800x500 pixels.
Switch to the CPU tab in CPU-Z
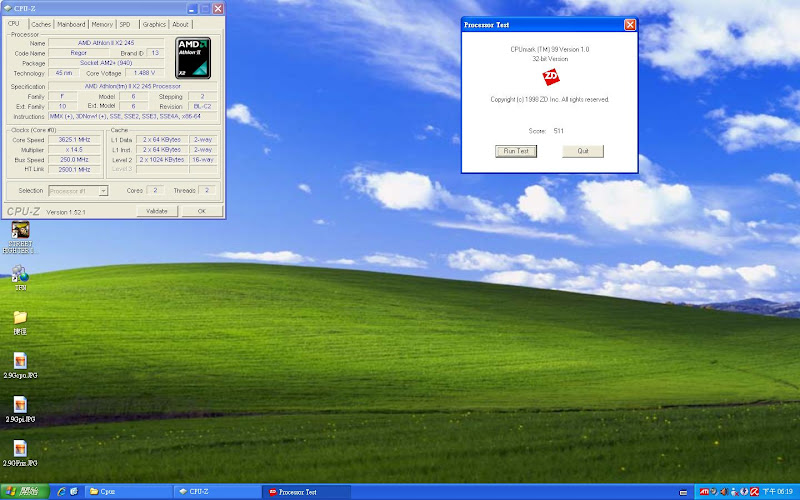tap(14, 23)
